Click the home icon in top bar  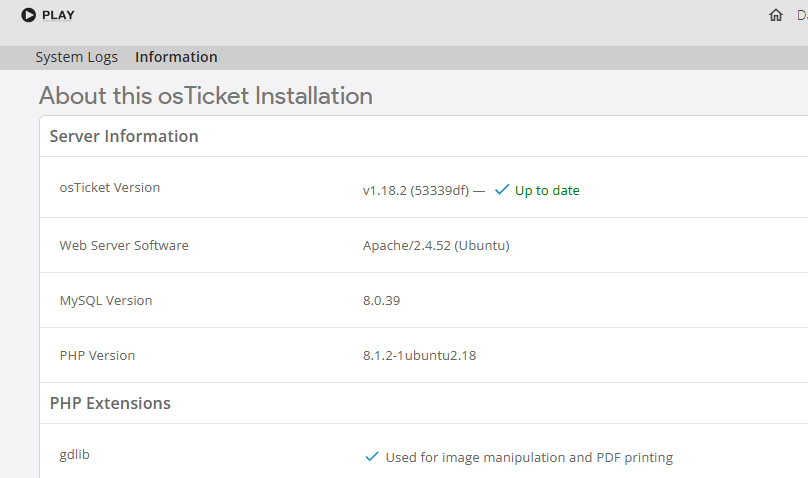pos(776,15)
